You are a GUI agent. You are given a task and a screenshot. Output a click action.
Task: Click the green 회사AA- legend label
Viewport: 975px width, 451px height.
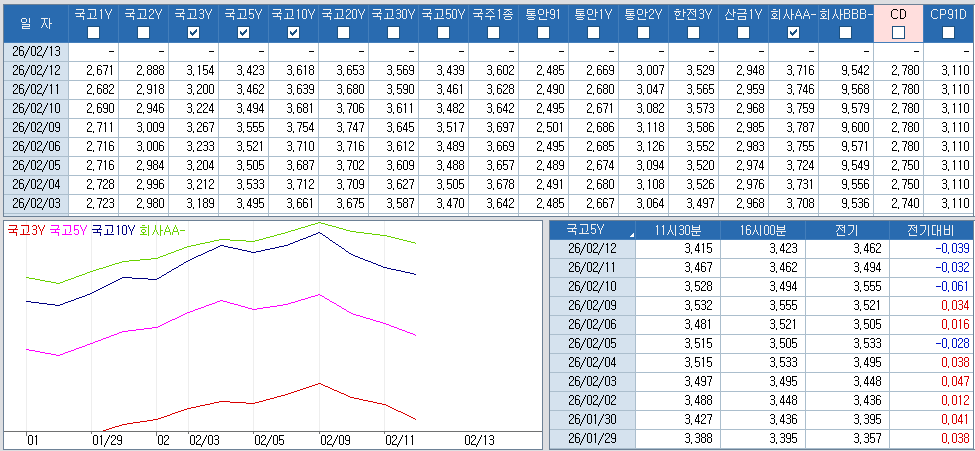tap(163, 230)
